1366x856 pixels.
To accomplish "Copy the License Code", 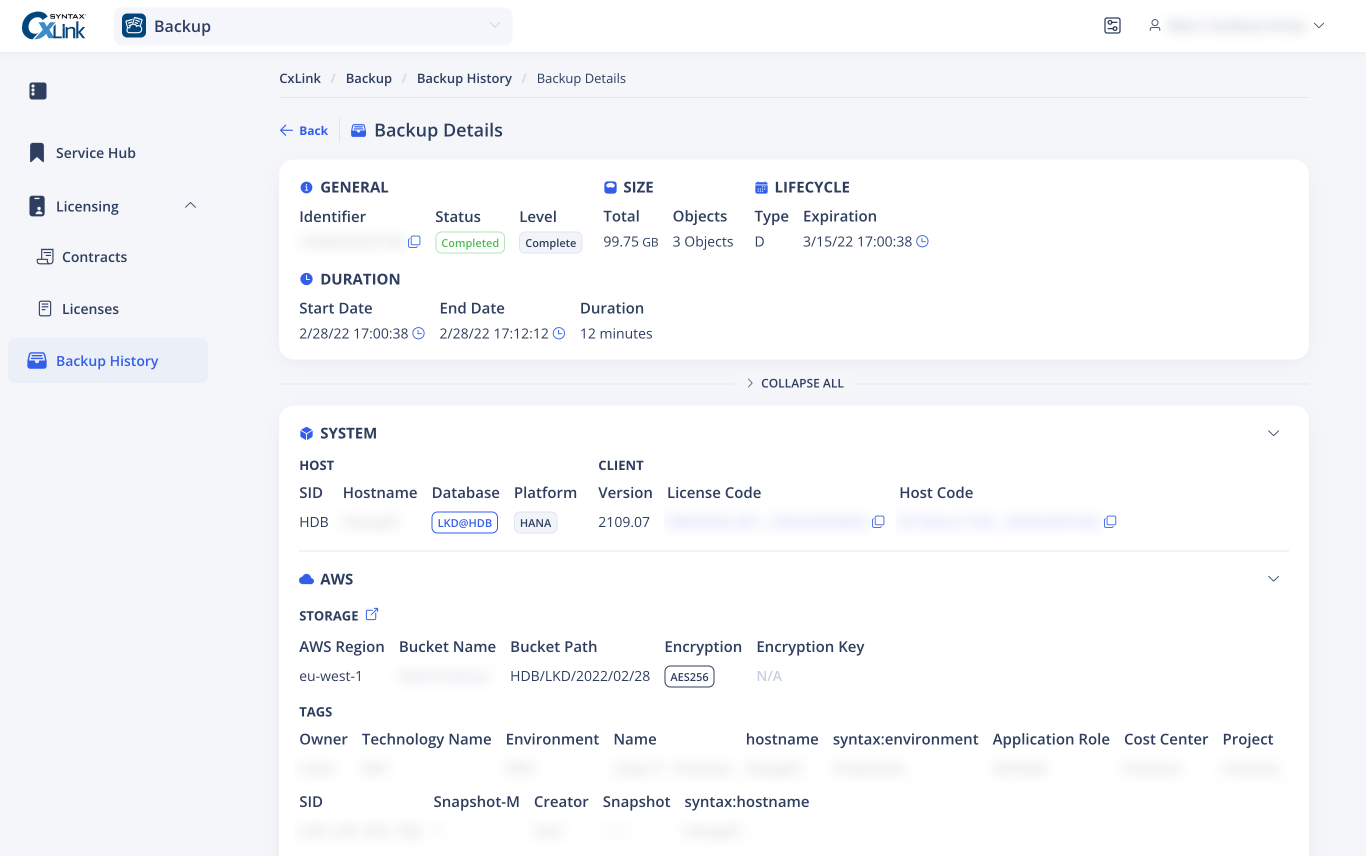I will 878,522.
